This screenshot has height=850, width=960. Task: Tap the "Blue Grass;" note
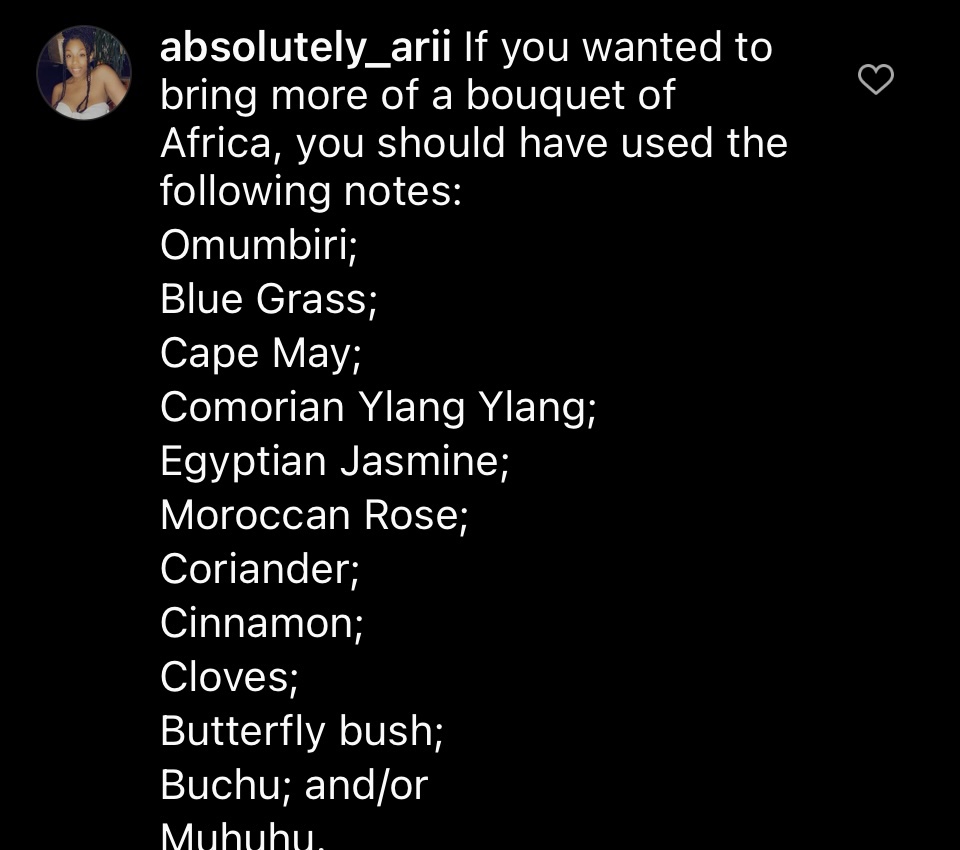[x=269, y=299]
